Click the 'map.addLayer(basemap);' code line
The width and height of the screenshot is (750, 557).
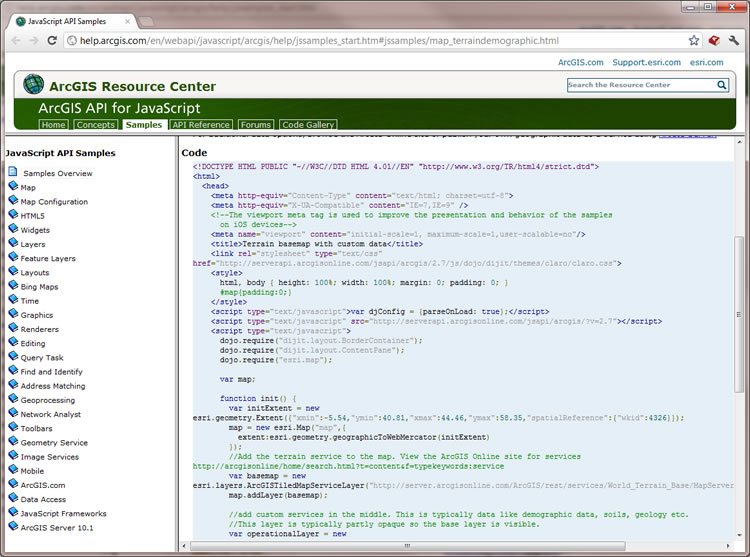(x=278, y=495)
